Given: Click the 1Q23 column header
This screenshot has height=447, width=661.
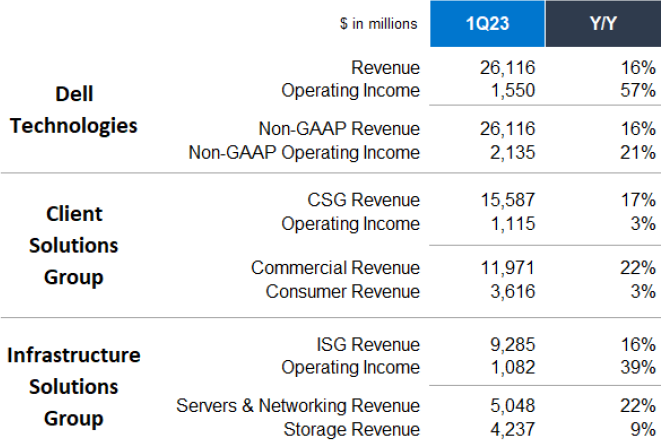Looking at the screenshot, I should (487, 24).
